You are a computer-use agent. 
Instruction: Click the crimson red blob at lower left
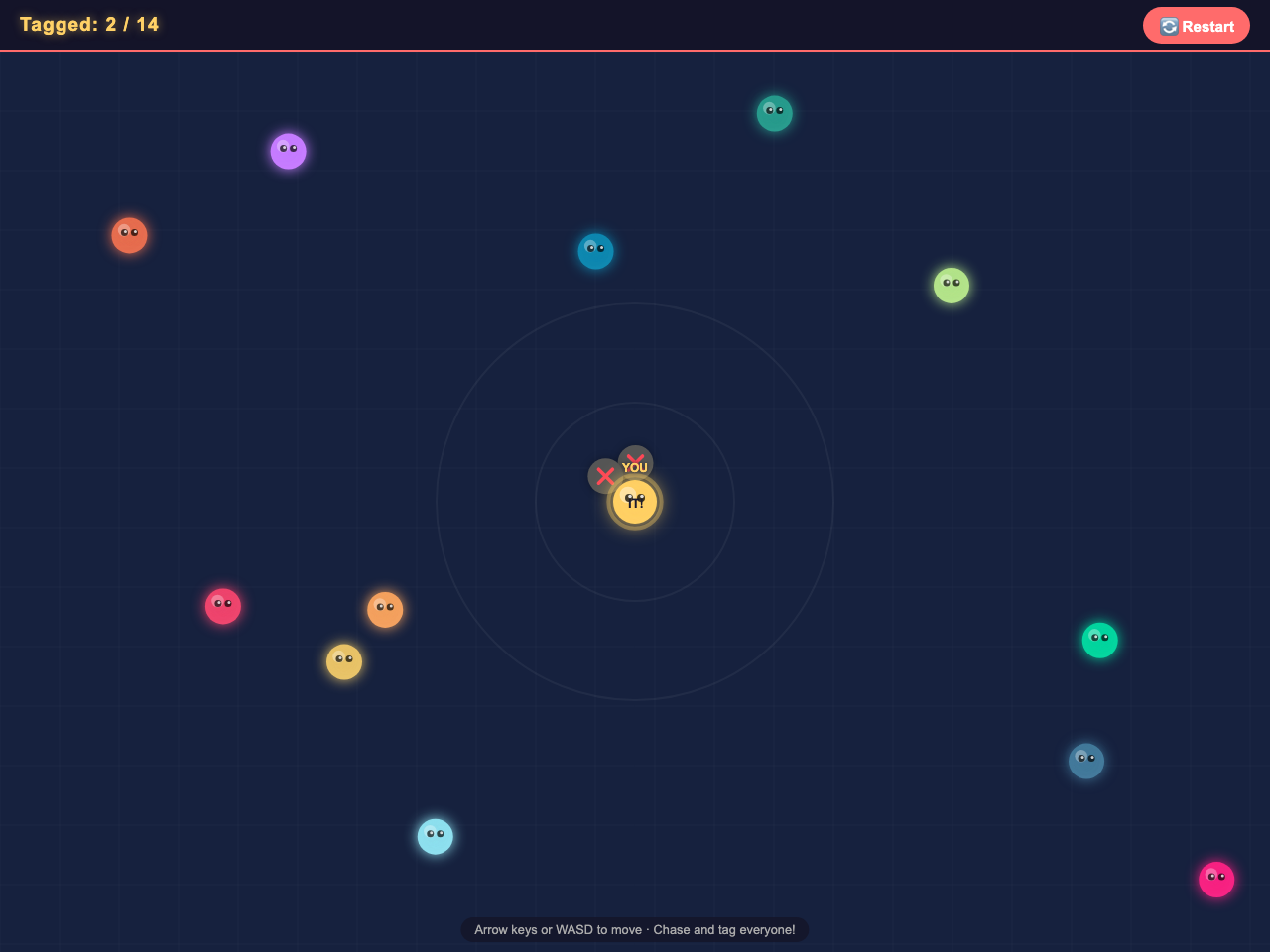(223, 606)
